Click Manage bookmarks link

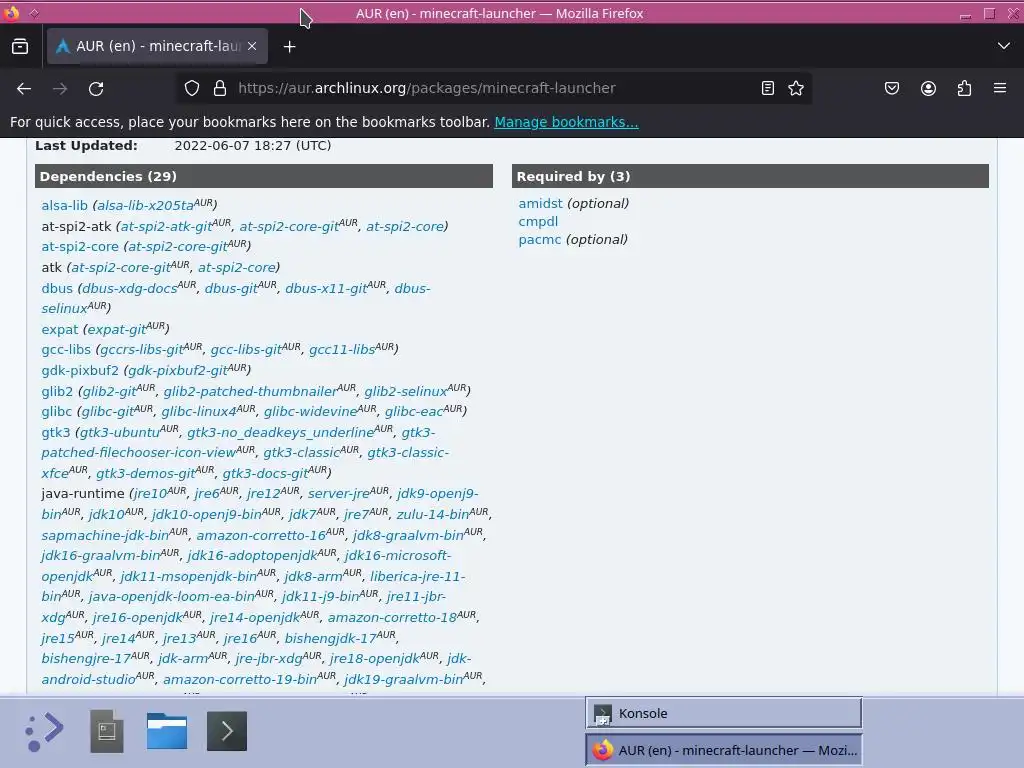tap(566, 122)
